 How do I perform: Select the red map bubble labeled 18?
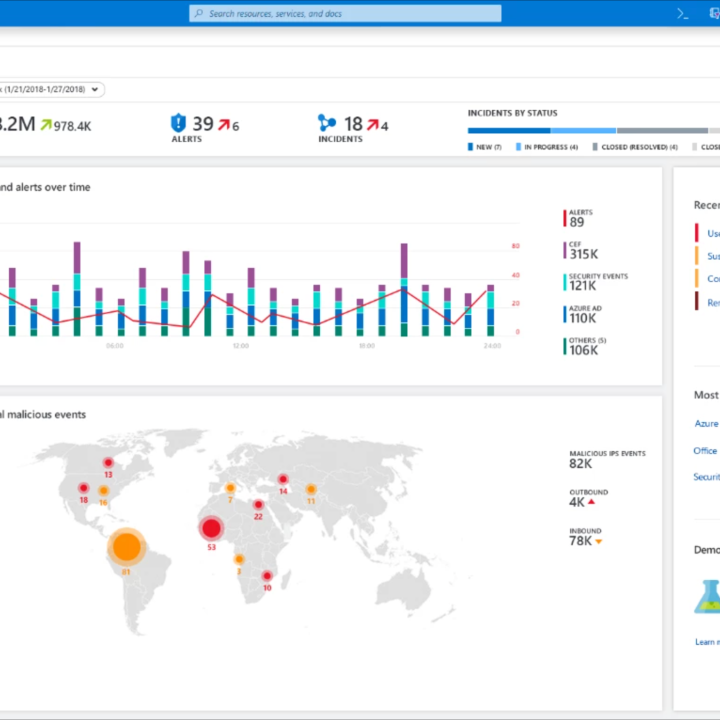[84, 488]
